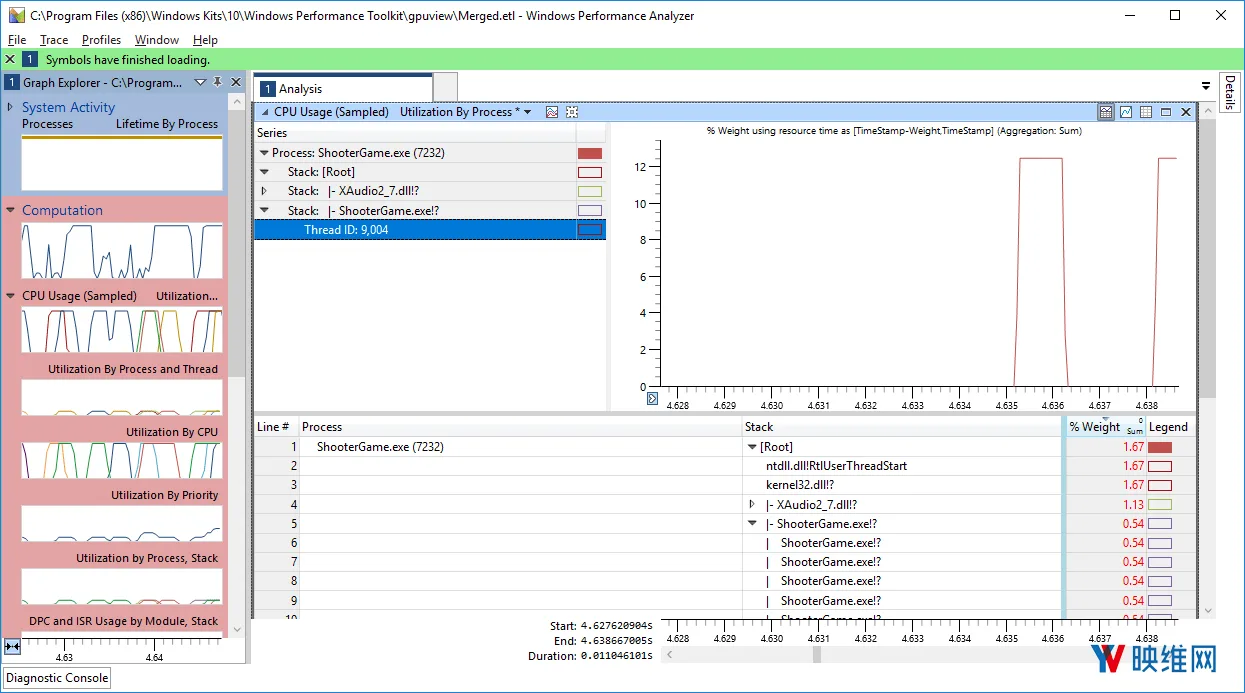Open the Trace menu

tap(54, 40)
